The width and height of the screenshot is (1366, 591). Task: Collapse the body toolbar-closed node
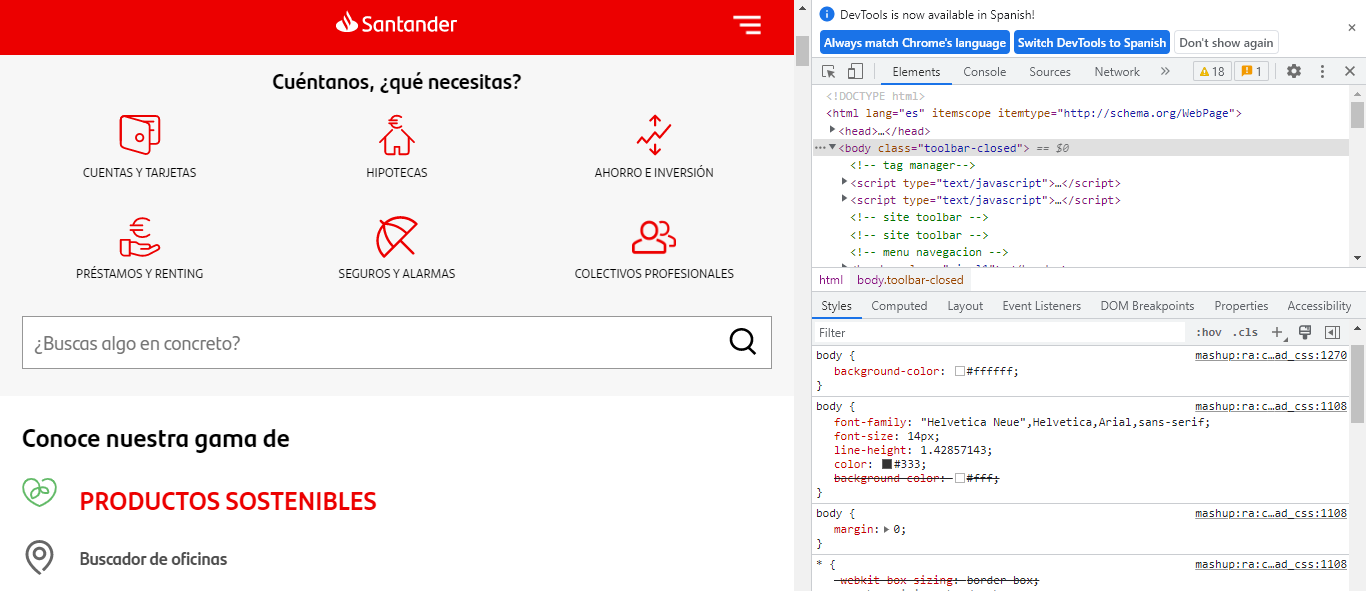(832, 147)
